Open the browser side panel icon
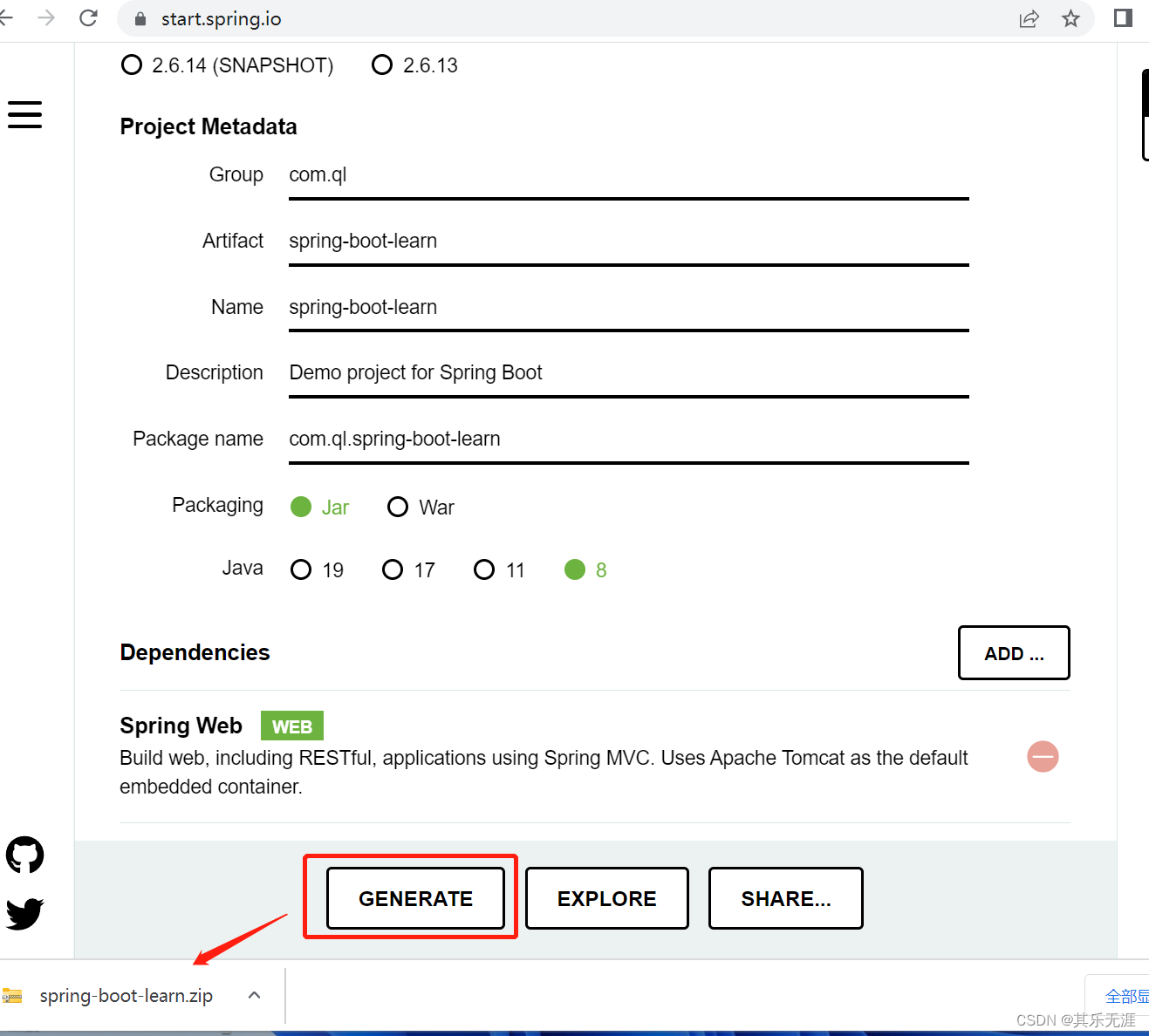1149x1036 pixels. [x=1123, y=18]
